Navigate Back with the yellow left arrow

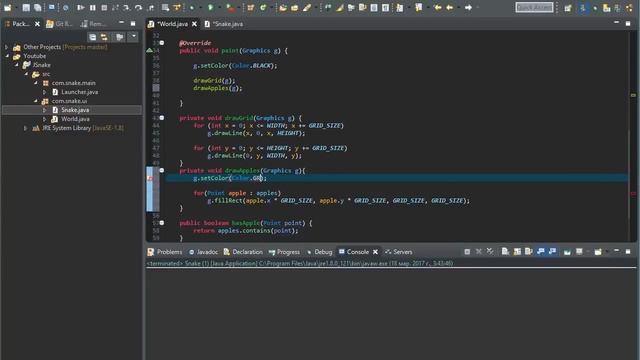pyautogui.click(x=449, y=7)
